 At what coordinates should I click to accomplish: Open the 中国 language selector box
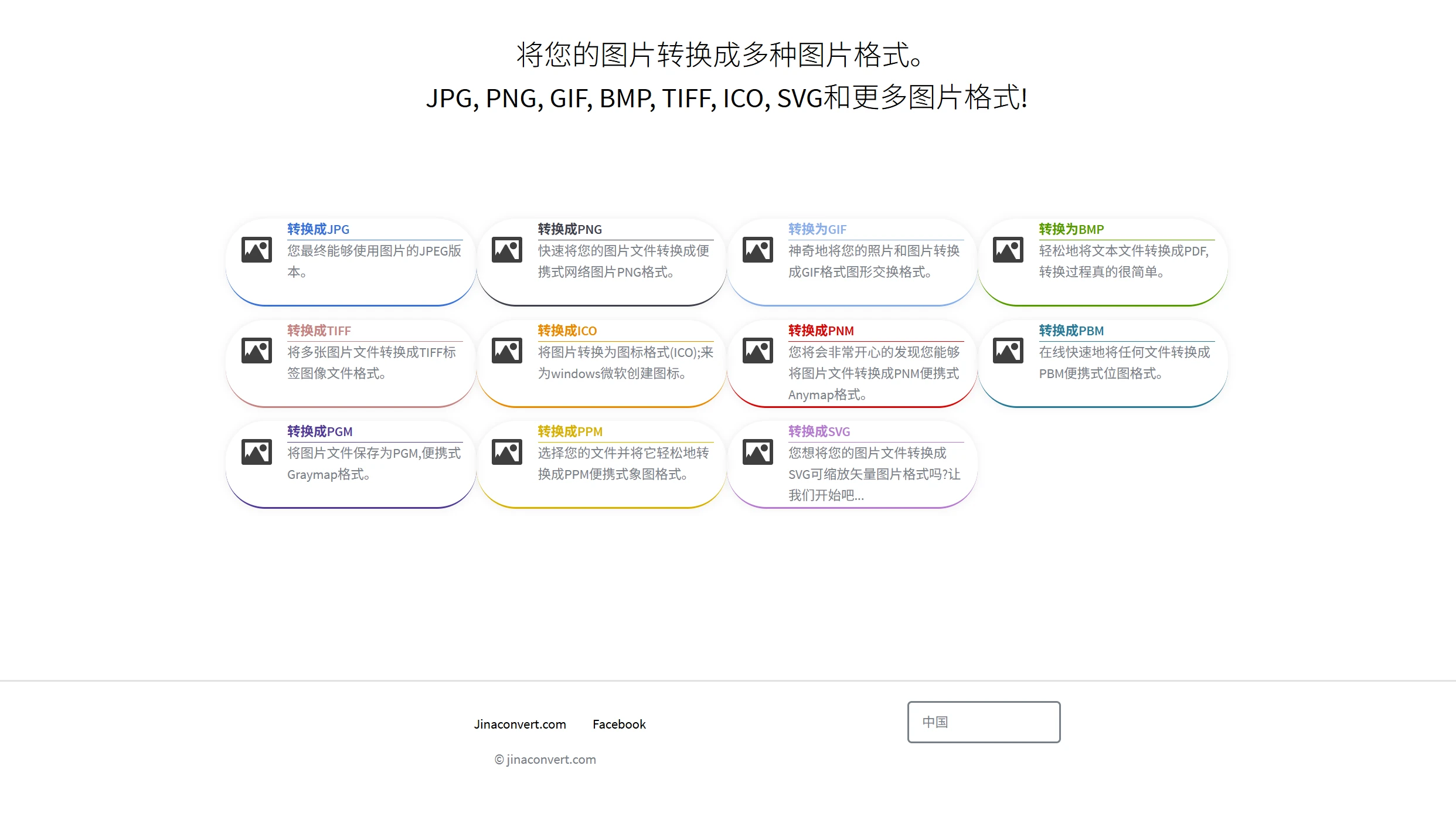[984, 722]
